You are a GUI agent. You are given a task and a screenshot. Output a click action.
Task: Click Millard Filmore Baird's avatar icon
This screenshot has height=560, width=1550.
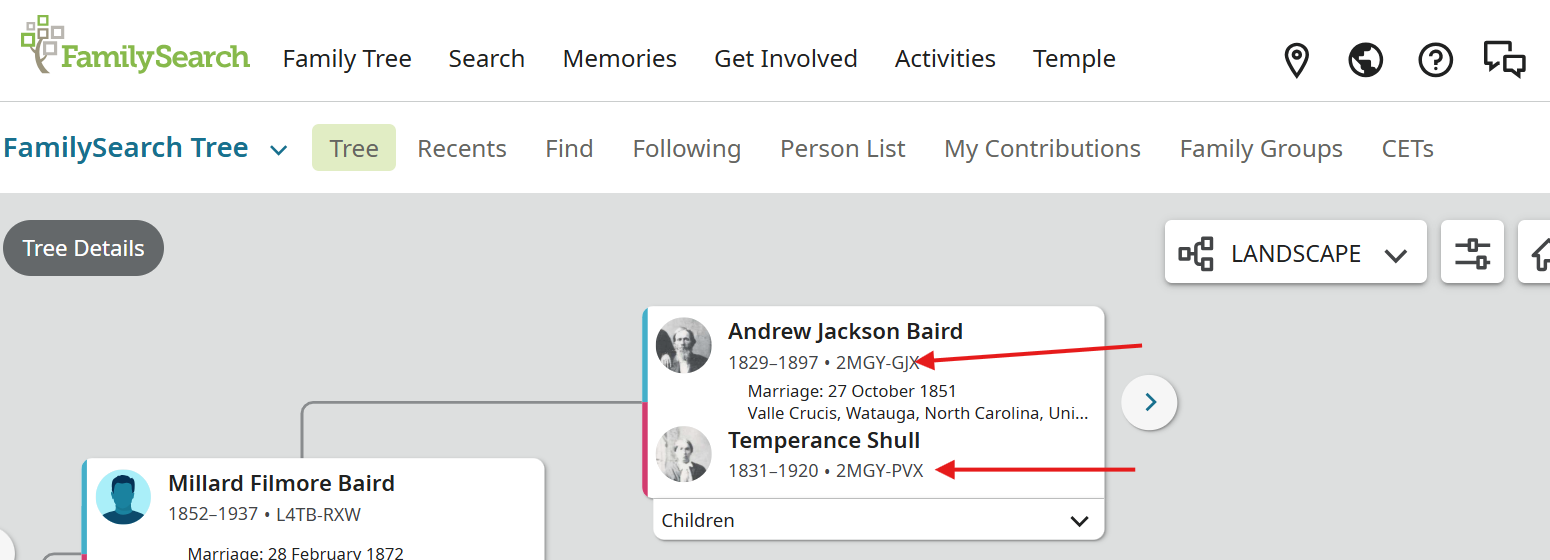point(124,497)
